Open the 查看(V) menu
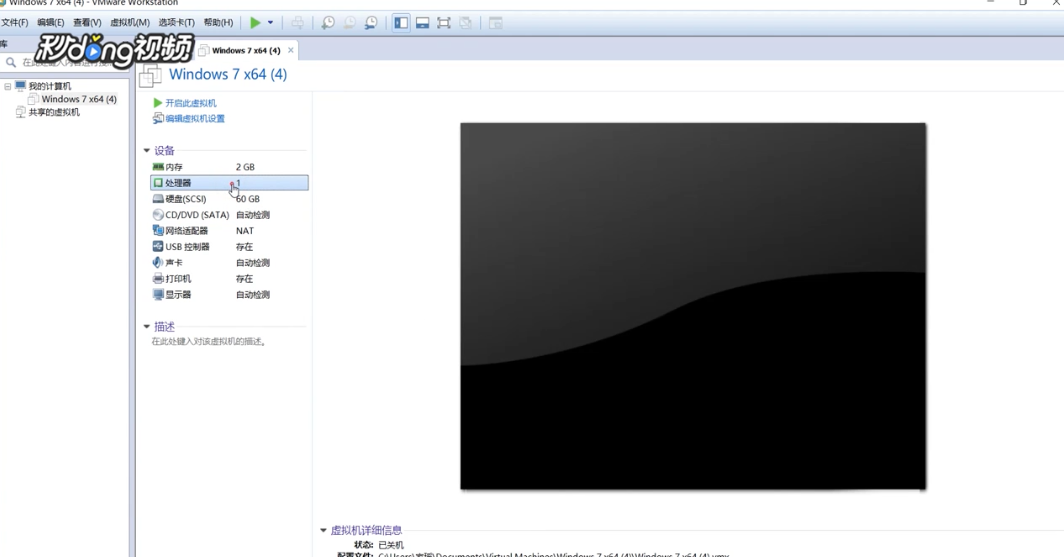The width and height of the screenshot is (1064, 557). [x=87, y=22]
